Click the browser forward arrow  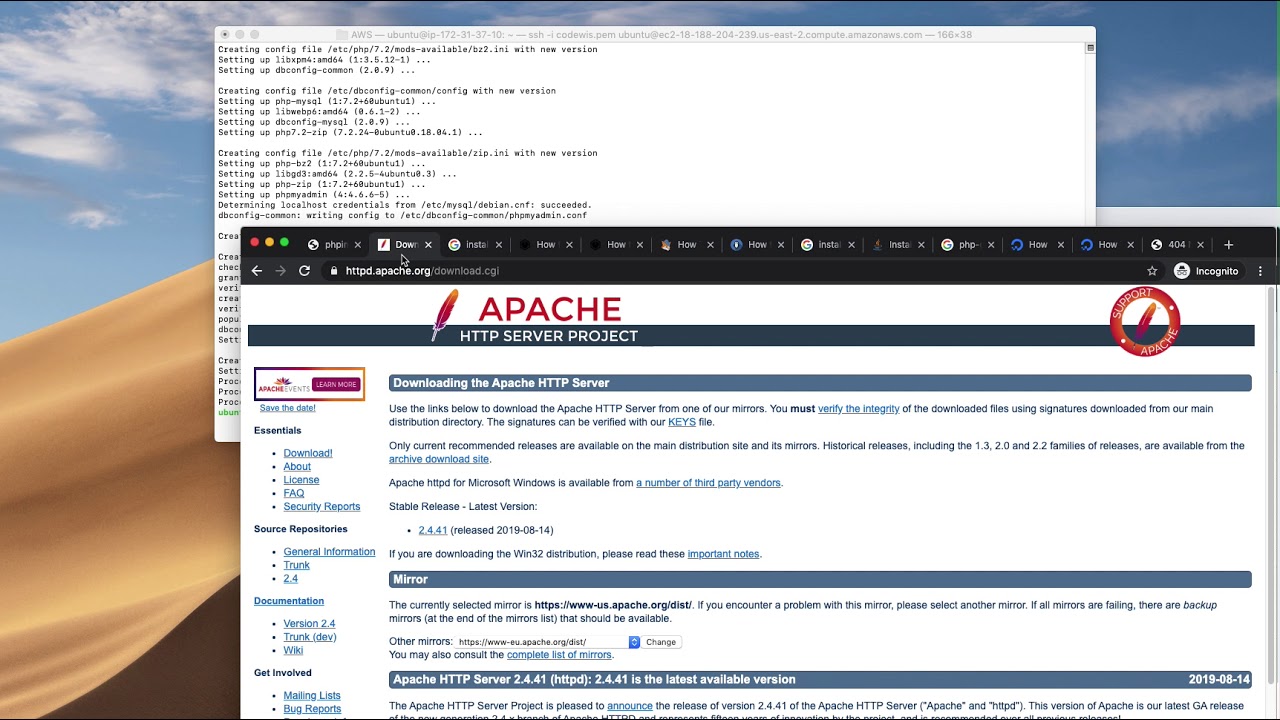[x=281, y=271]
